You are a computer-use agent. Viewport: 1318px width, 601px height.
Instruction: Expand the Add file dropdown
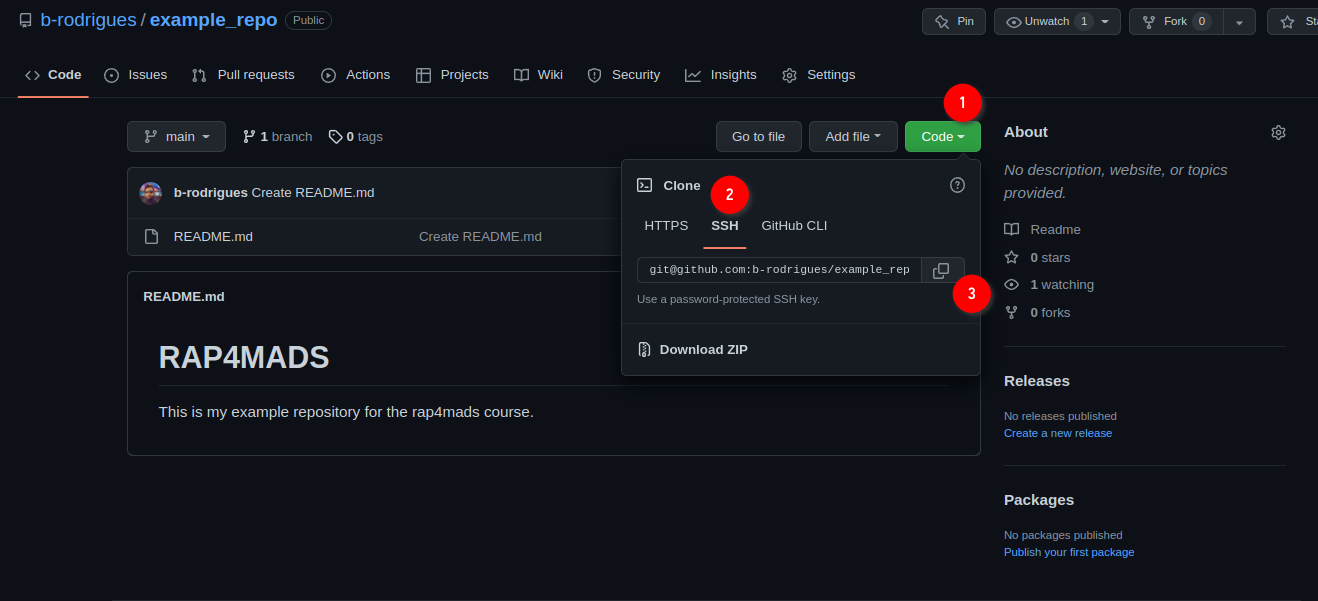point(853,137)
